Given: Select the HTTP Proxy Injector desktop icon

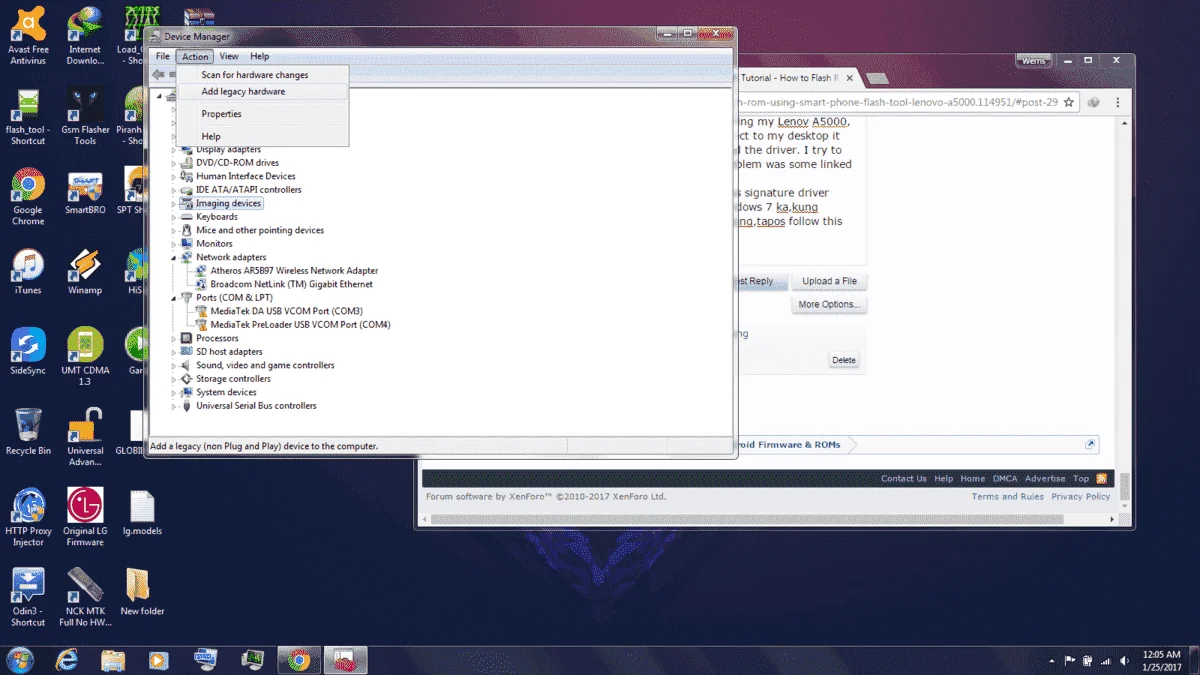Looking at the screenshot, I should (28, 517).
